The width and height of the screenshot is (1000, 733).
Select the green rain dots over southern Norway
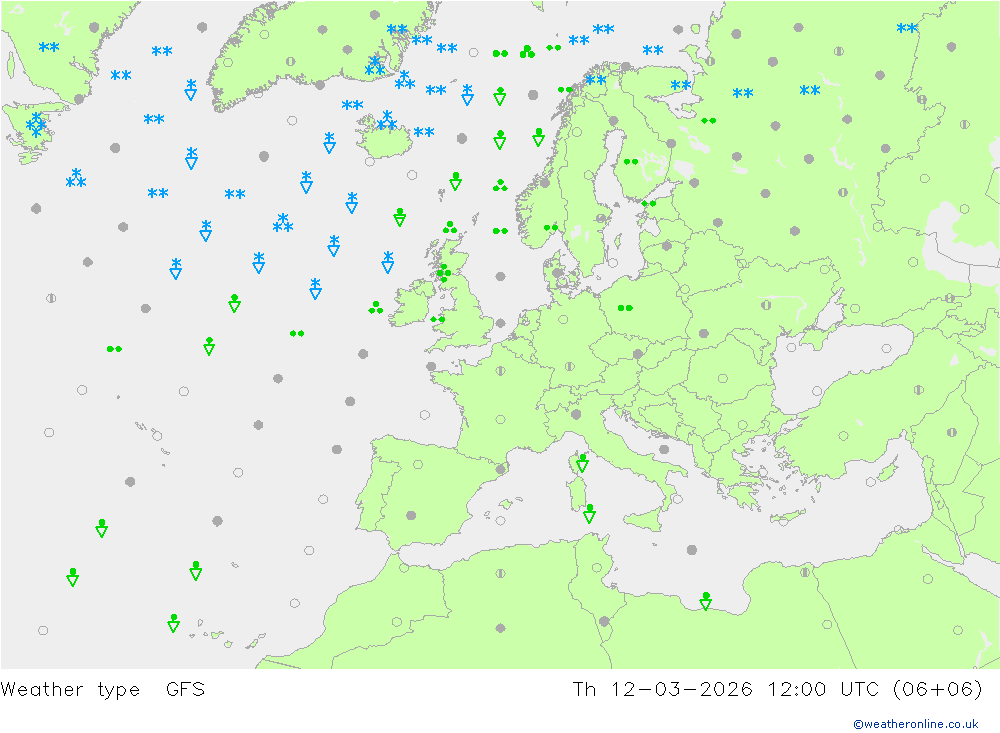tap(551, 228)
